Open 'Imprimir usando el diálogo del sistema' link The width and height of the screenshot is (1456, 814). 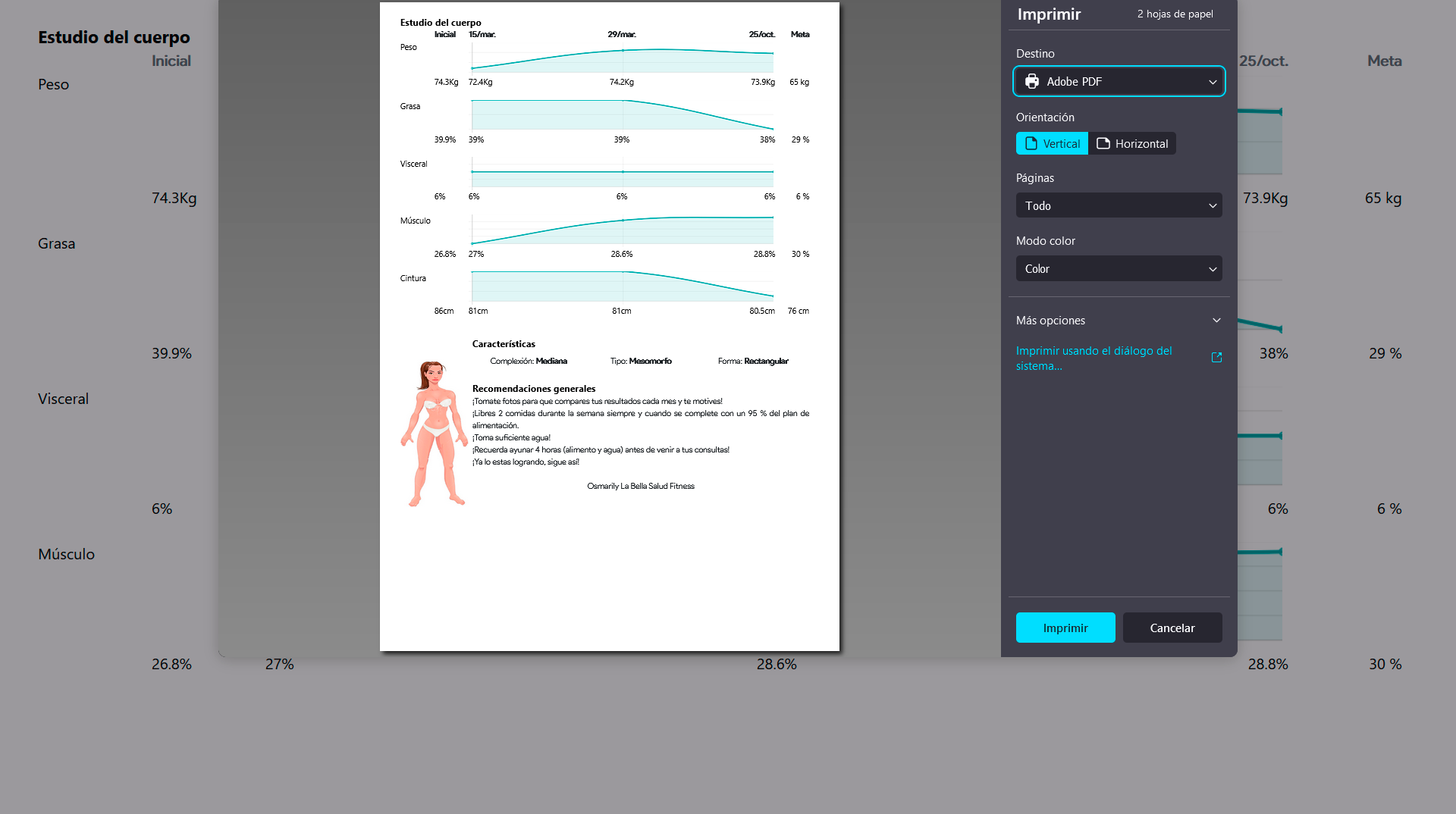click(1094, 358)
